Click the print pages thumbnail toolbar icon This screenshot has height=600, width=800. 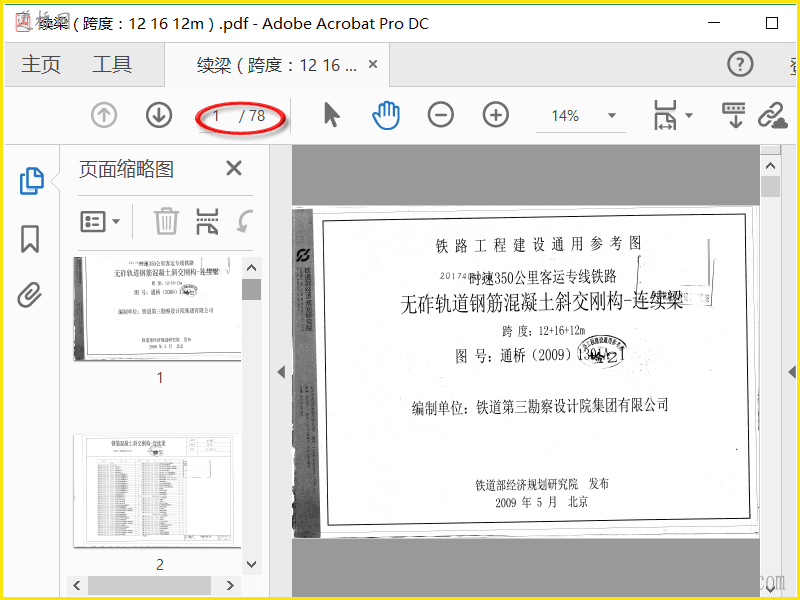click(x=207, y=221)
